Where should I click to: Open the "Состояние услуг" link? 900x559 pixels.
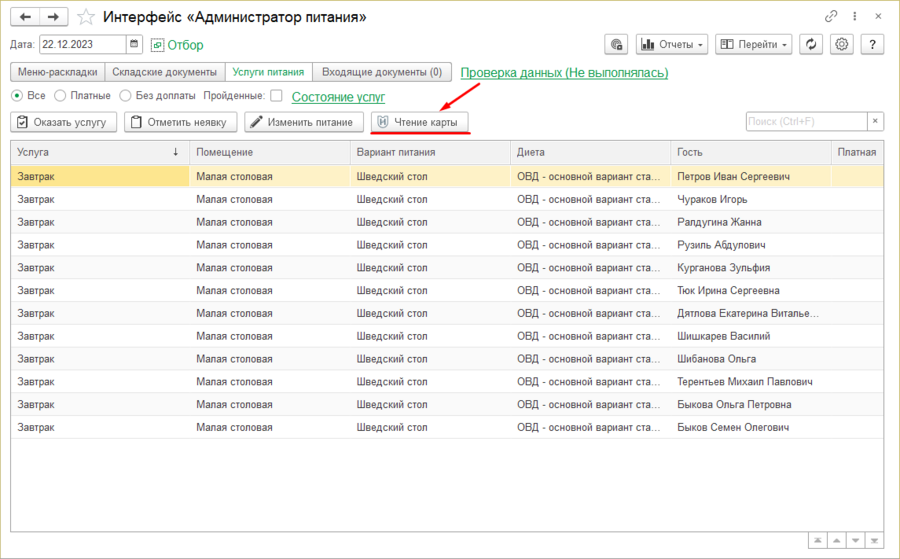point(338,97)
